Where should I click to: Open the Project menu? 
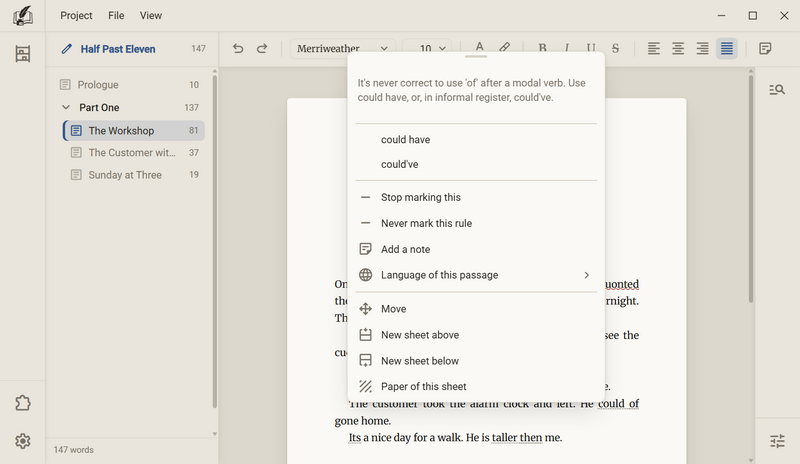(x=76, y=15)
